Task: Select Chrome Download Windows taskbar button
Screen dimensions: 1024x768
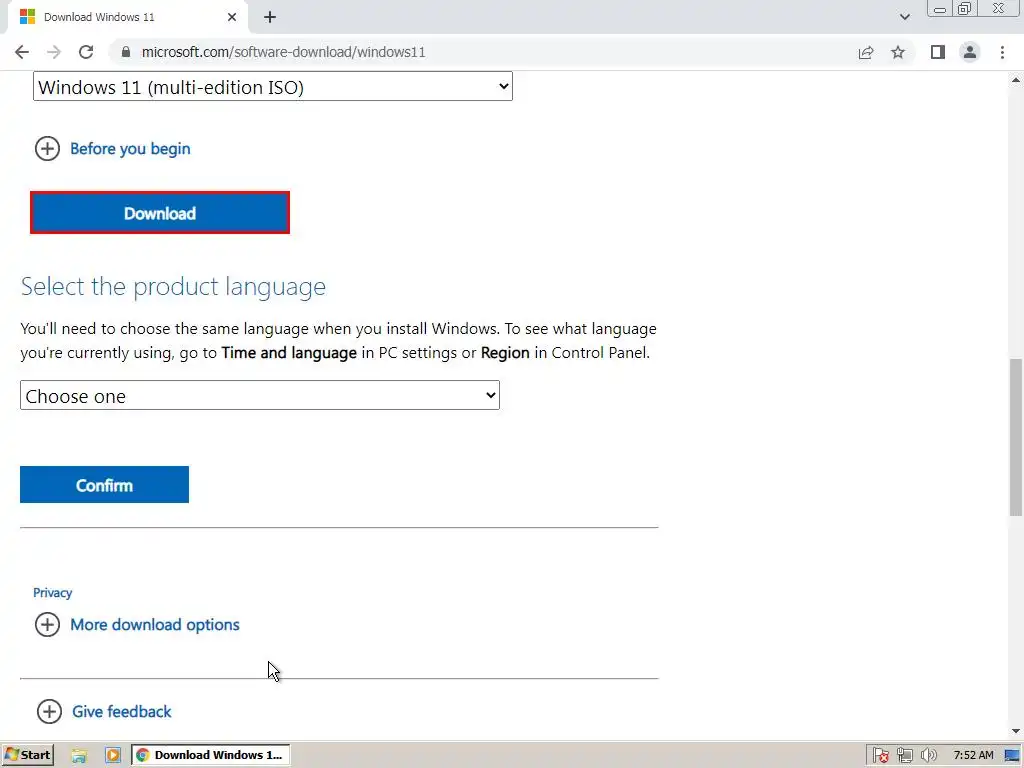Action: [x=210, y=756]
